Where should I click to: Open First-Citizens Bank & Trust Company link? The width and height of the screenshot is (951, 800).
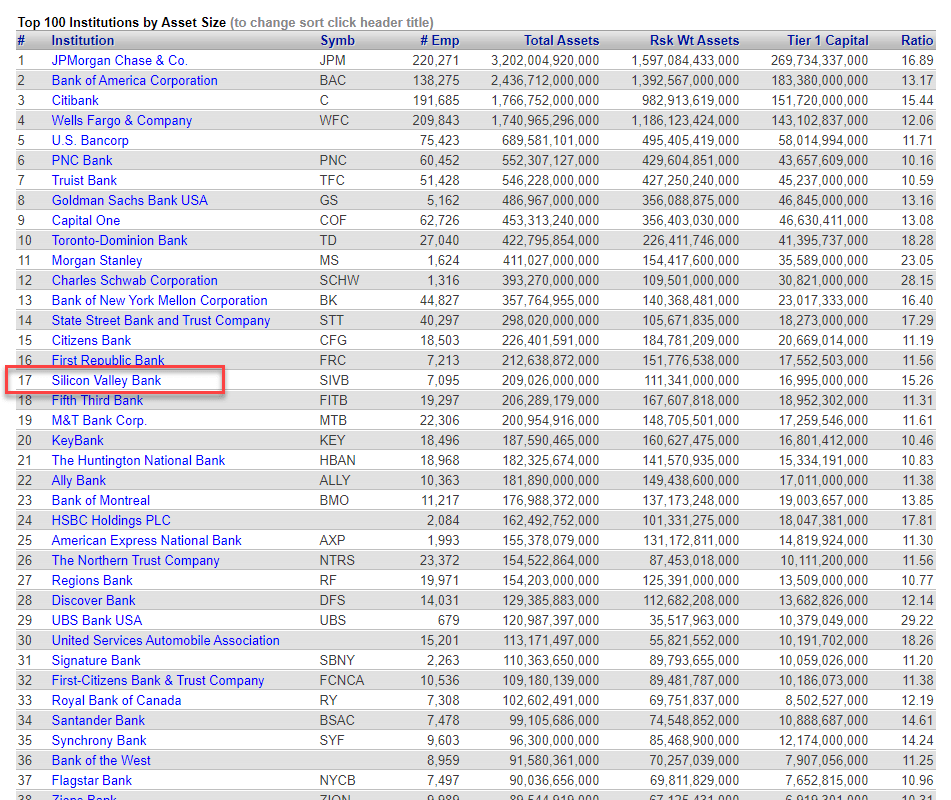pos(158,681)
